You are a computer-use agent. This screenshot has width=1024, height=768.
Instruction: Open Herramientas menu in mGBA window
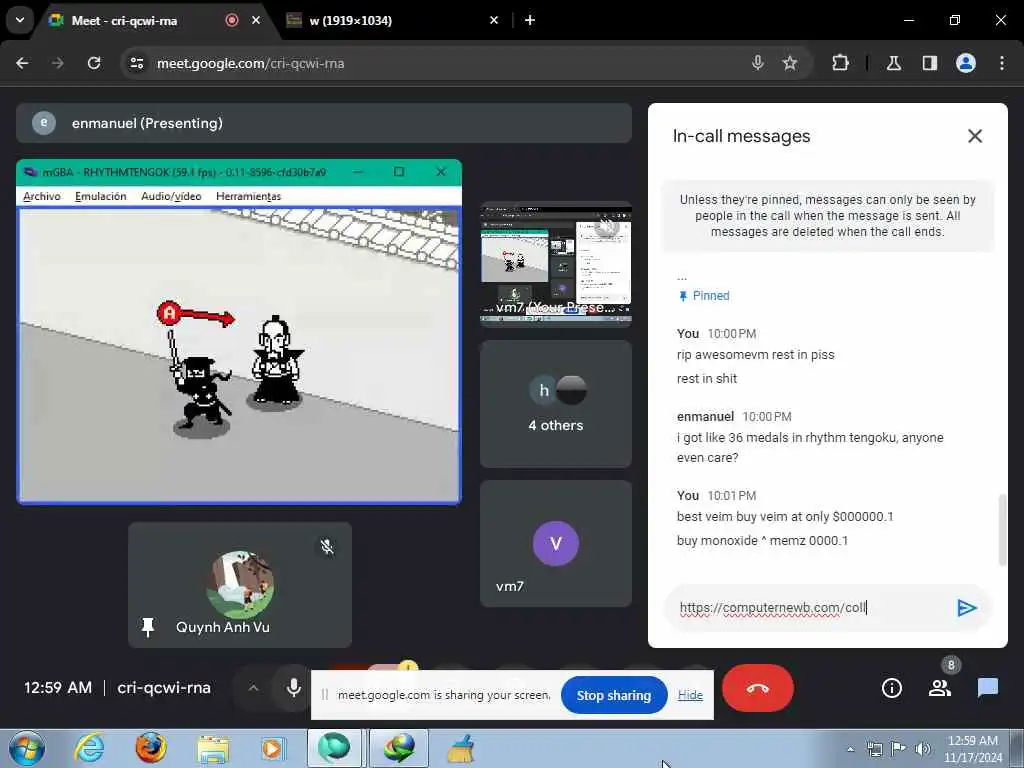[248, 196]
